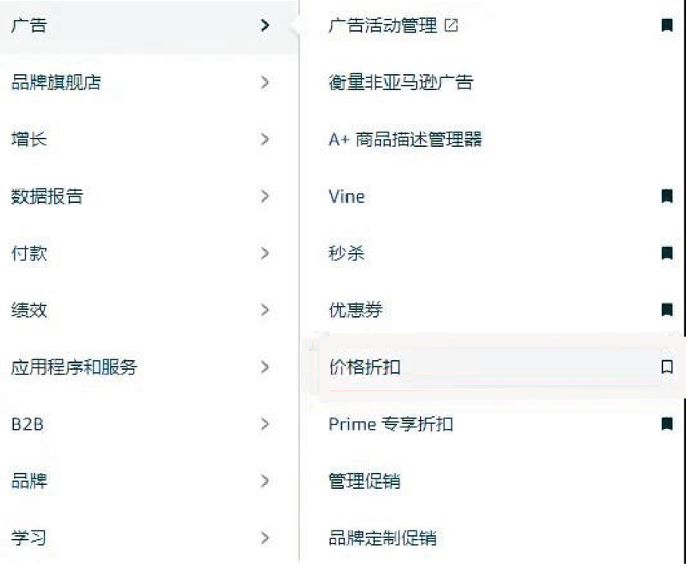Expand the 数据报告 submenu chevron
The width and height of the screenshot is (688, 569).
click(x=265, y=196)
